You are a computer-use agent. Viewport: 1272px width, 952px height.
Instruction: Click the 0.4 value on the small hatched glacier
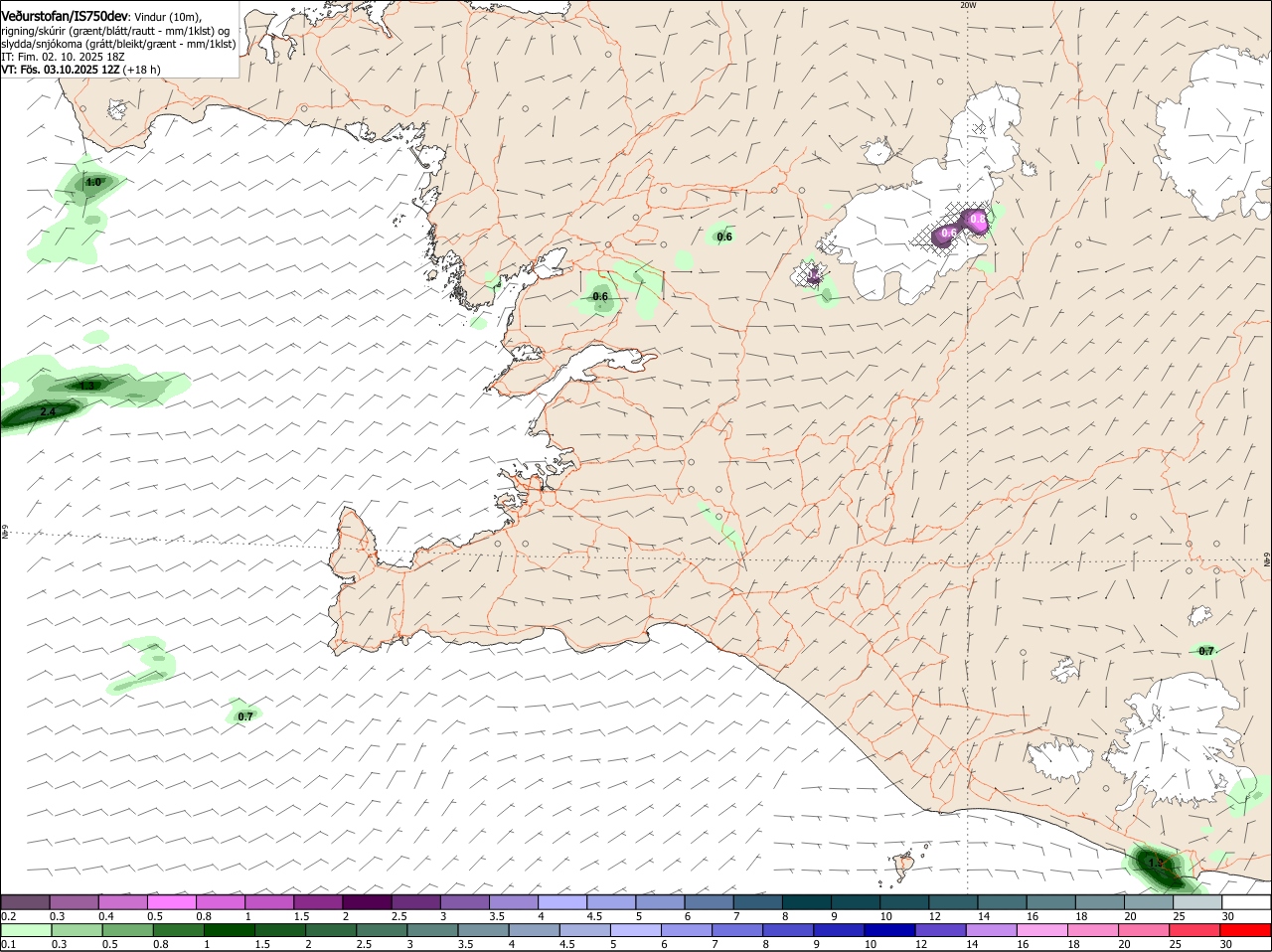[x=813, y=274]
